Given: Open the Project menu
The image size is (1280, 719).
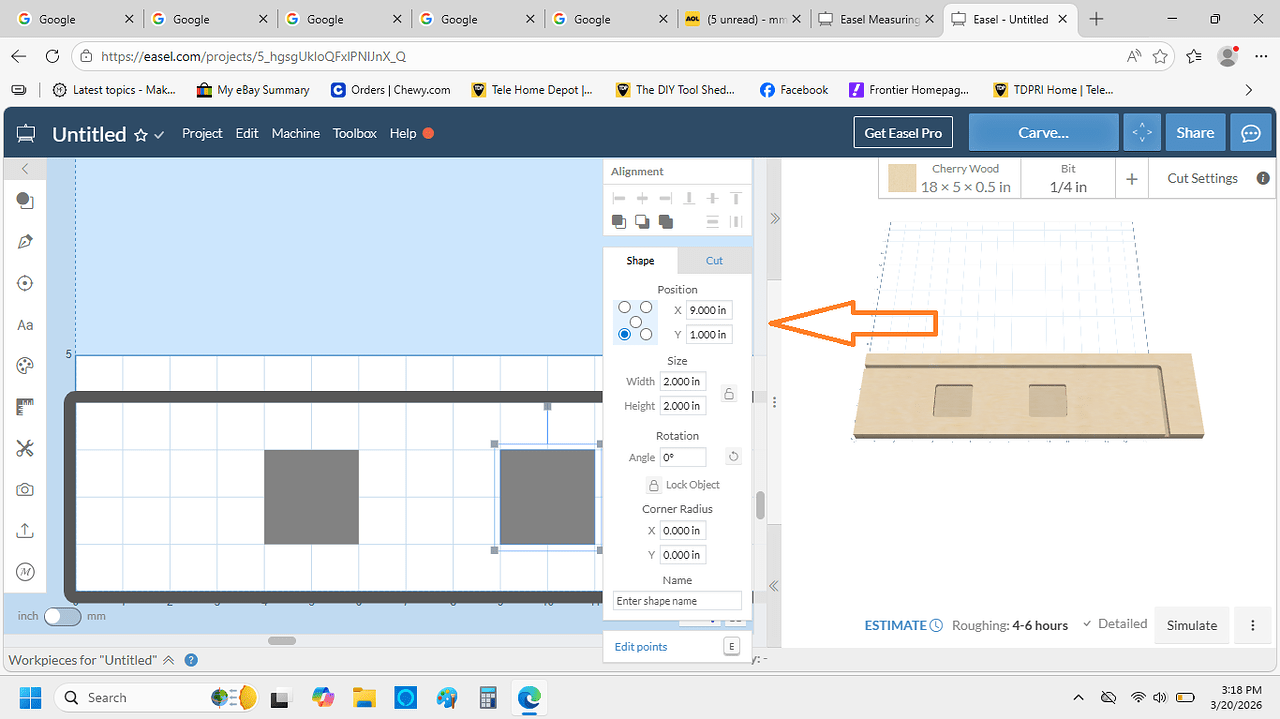Looking at the screenshot, I should tap(202, 133).
